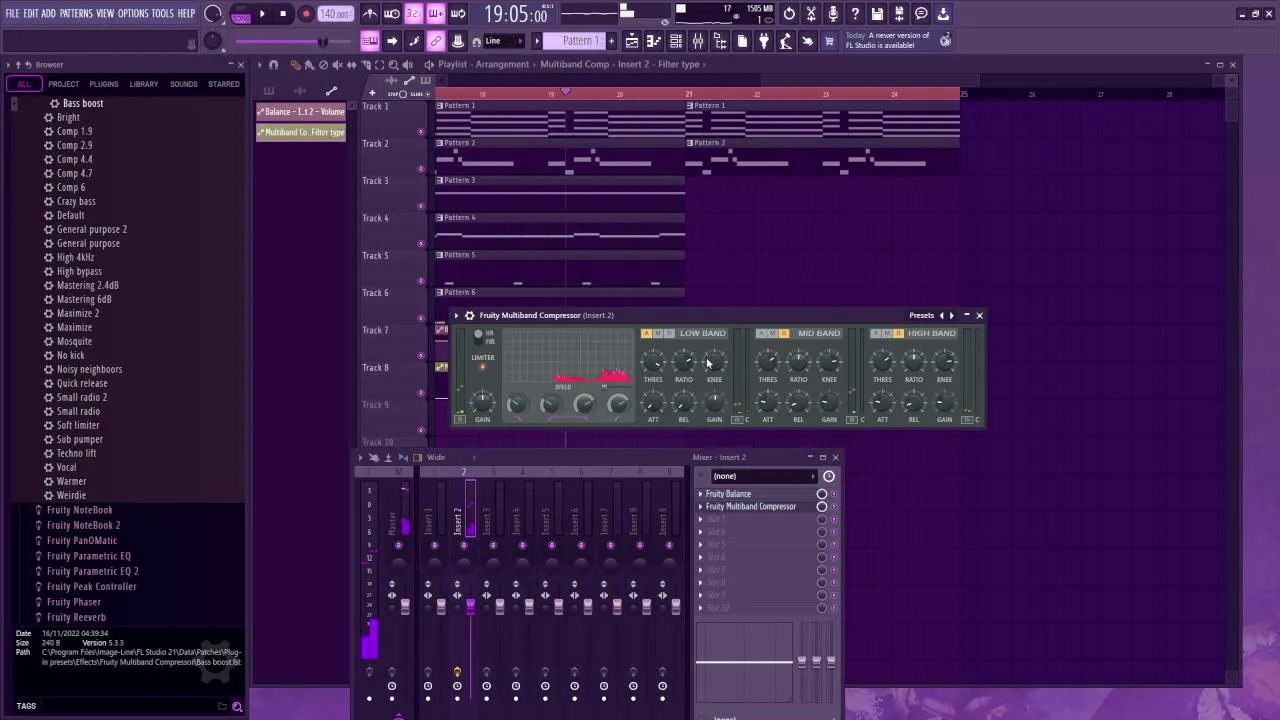The image size is (1280, 720).
Task: Click the Presets label in compressor window
Action: 921,316
